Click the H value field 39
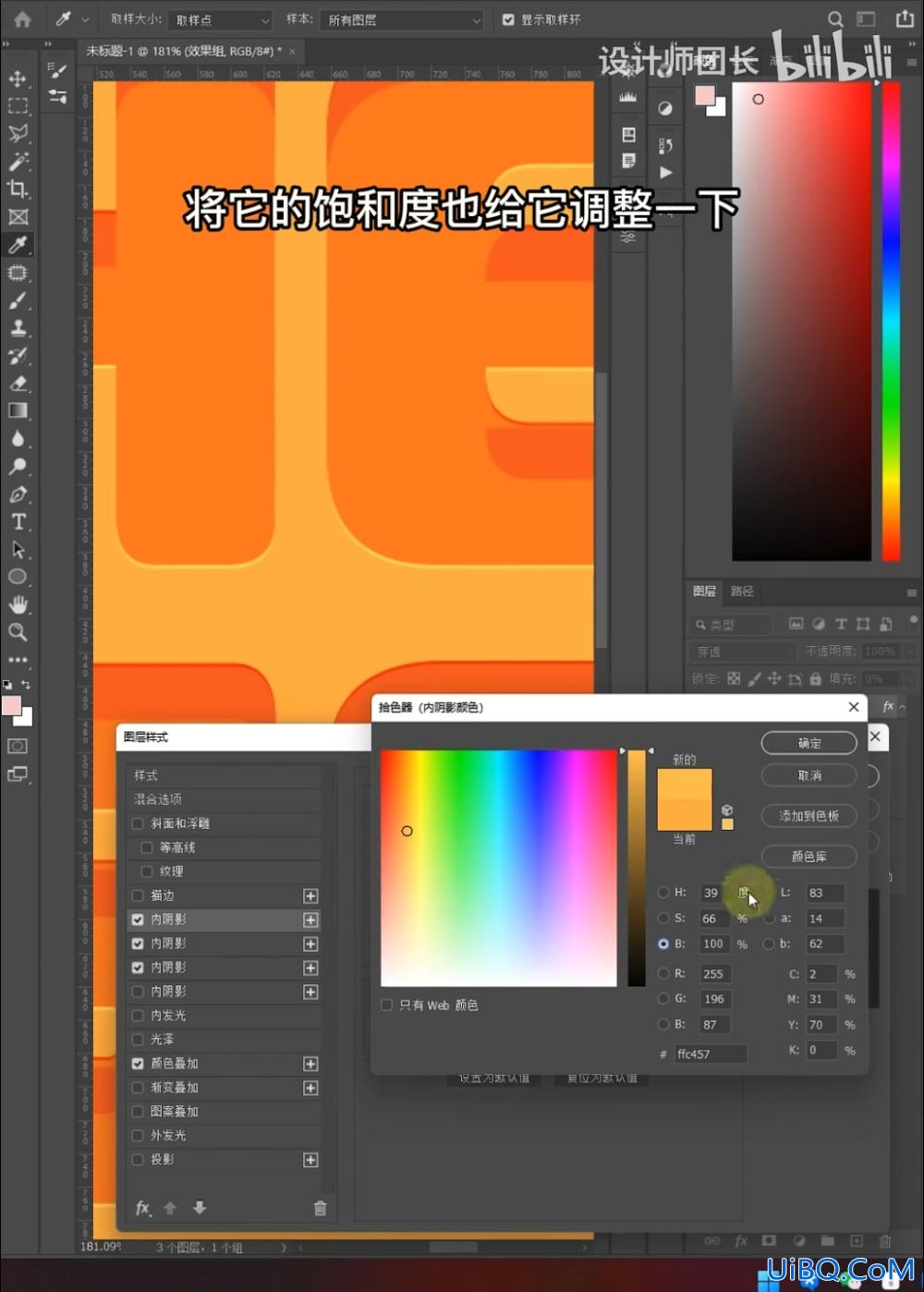 click(715, 893)
